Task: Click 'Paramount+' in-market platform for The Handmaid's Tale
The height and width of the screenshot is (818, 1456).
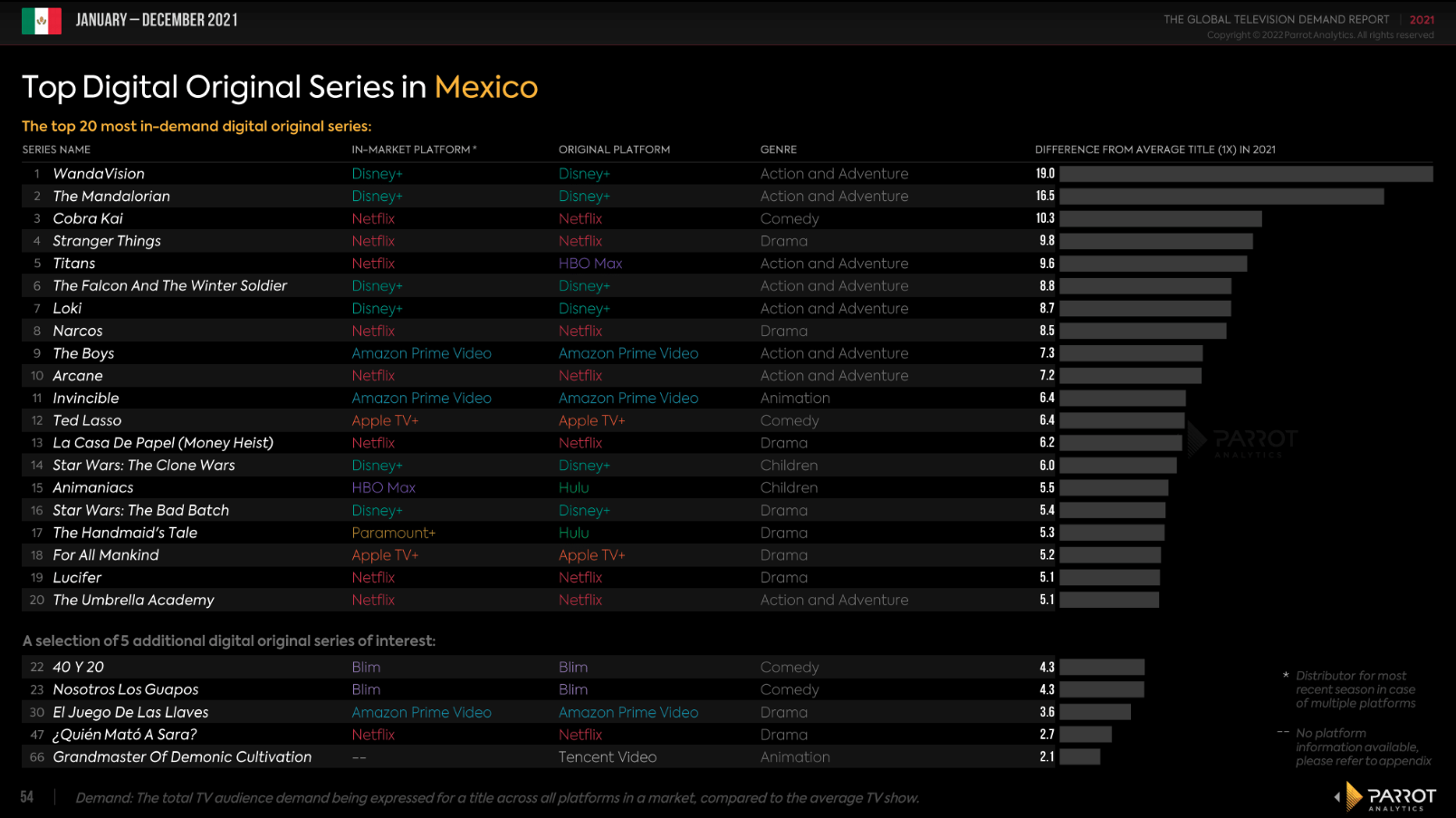Action: (394, 533)
